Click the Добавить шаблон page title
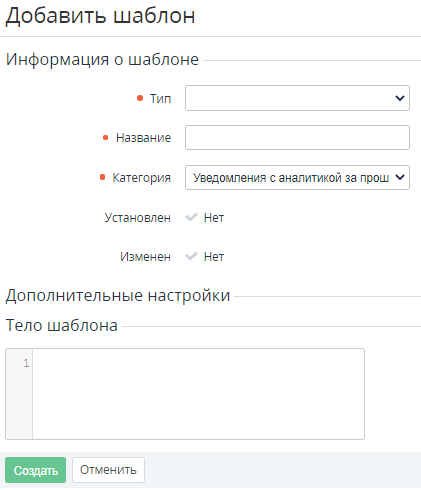This screenshot has width=421, height=490. [x=100, y=15]
